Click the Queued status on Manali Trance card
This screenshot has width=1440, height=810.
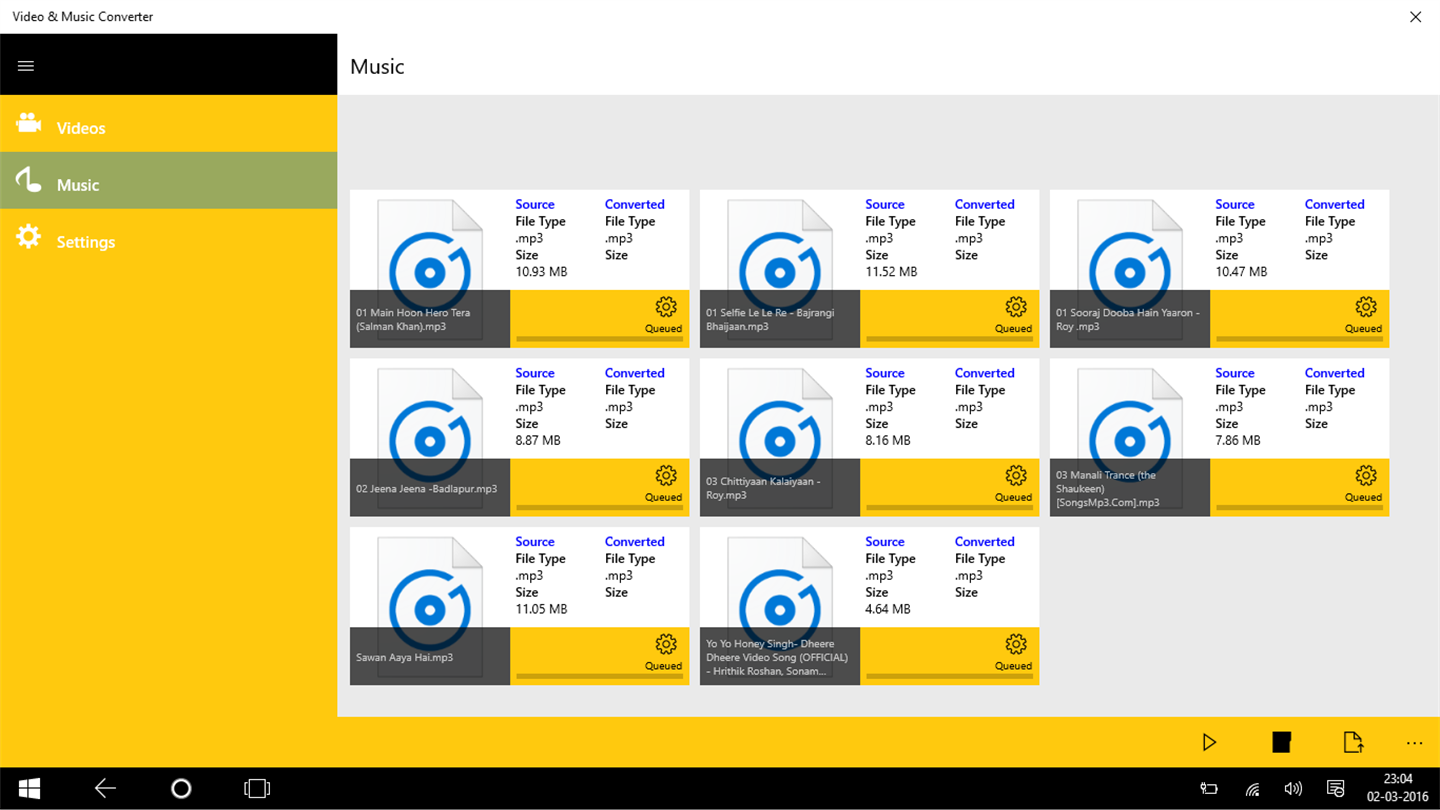pyautogui.click(x=1363, y=497)
